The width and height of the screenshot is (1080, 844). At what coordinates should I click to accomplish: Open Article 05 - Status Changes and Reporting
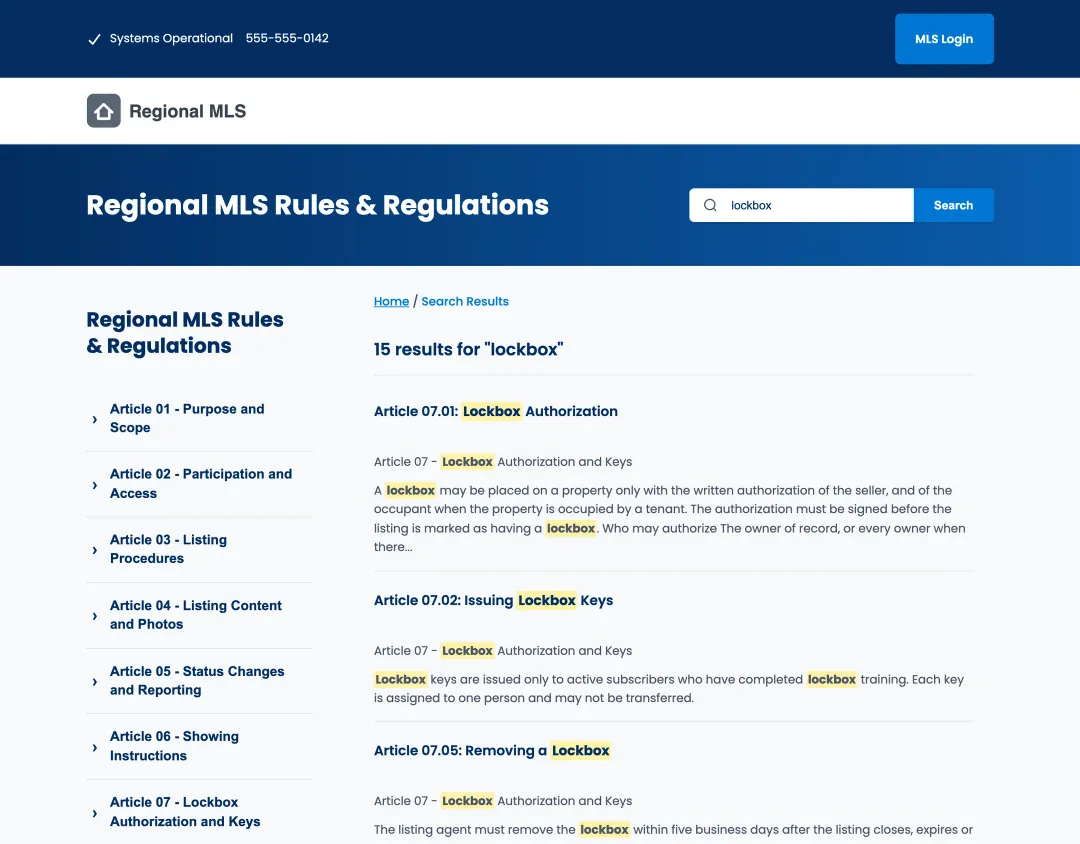click(x=197, y=681)
